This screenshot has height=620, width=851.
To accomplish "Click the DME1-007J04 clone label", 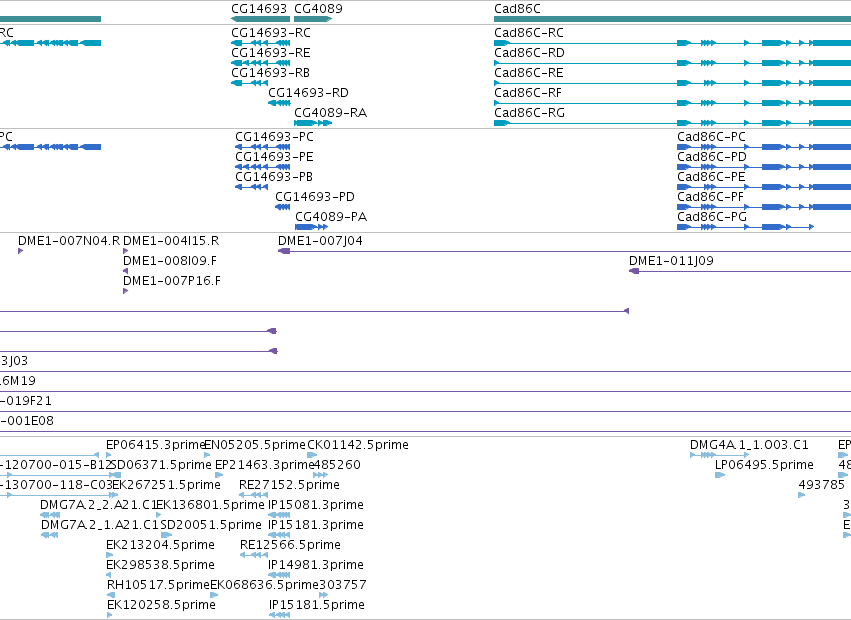I will pos(320,241).
